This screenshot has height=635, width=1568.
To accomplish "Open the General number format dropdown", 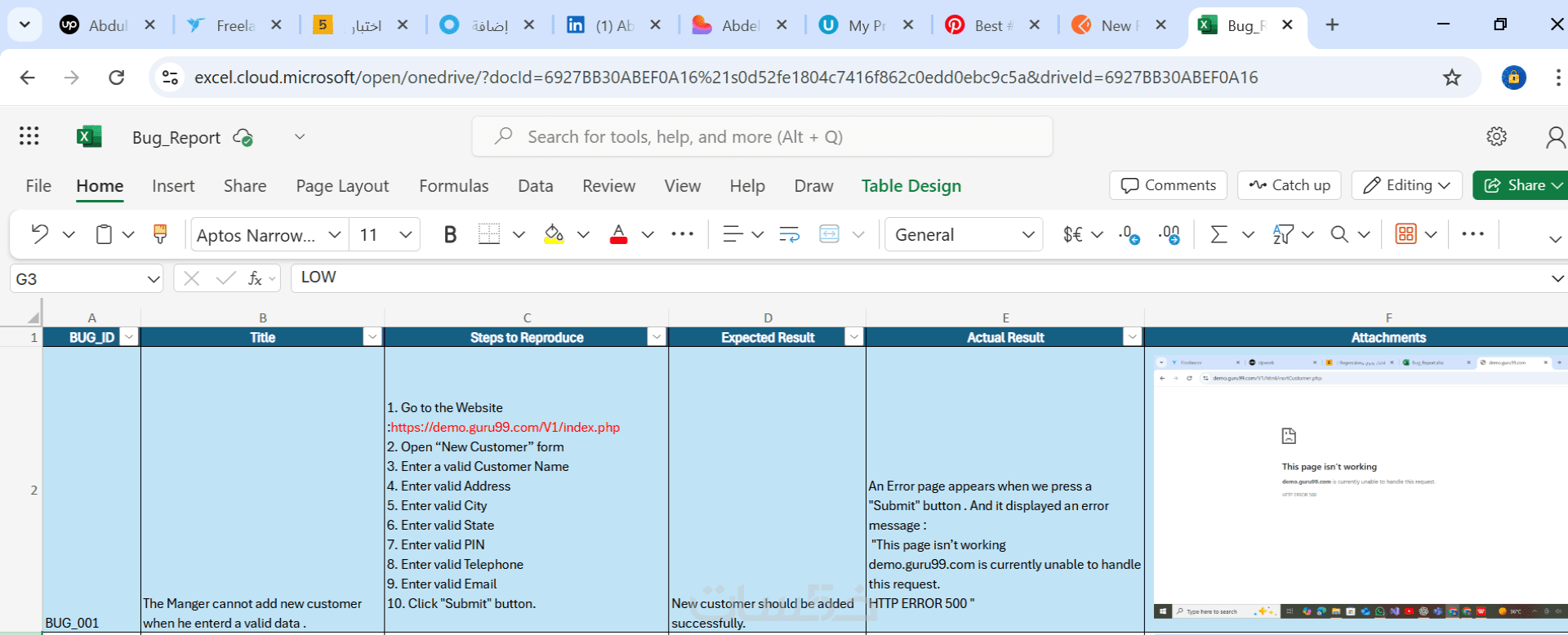I will (964, 235).
